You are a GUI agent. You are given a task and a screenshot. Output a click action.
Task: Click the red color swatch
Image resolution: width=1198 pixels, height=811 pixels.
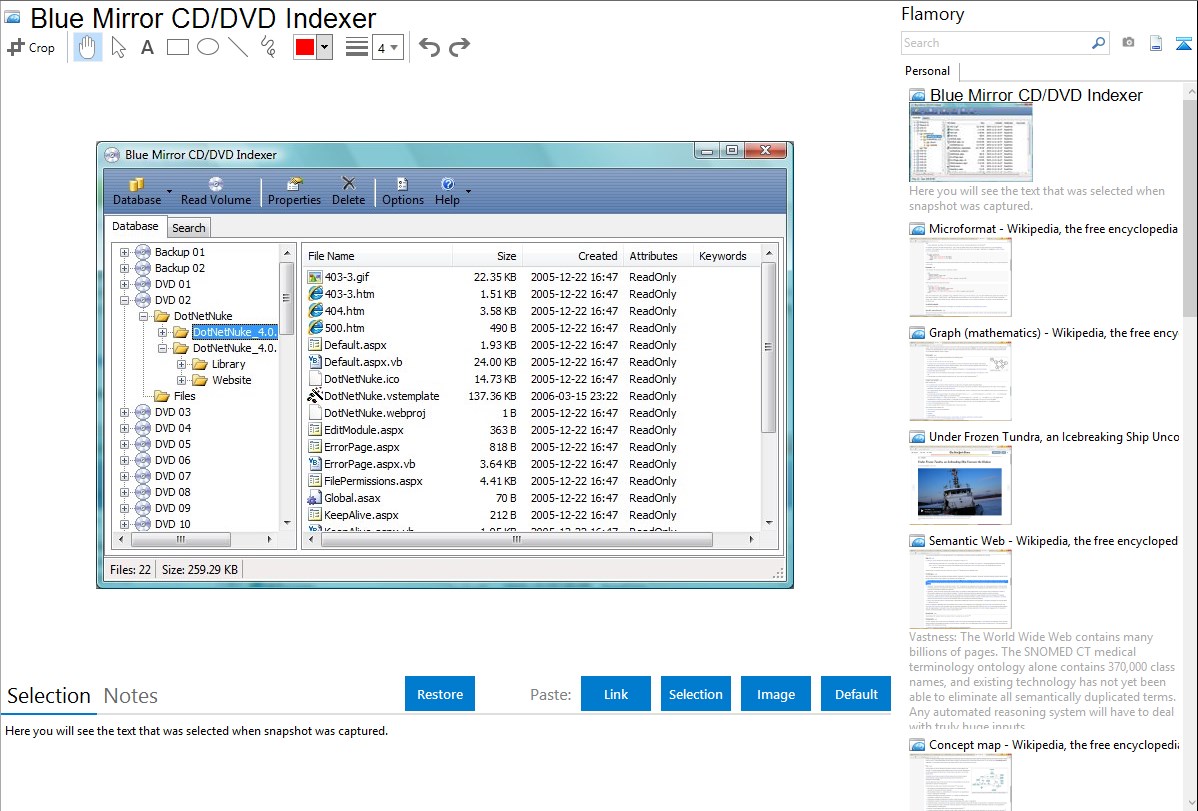click(x=305, y=47)
